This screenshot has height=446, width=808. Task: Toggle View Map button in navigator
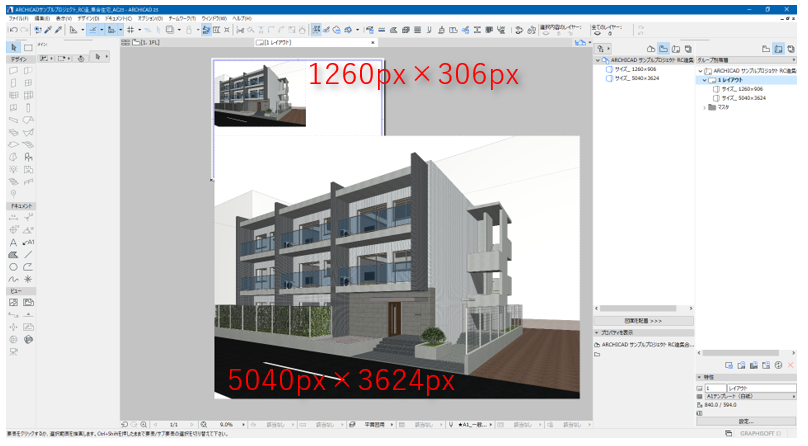pyautogui.click(x=664, y=49)
